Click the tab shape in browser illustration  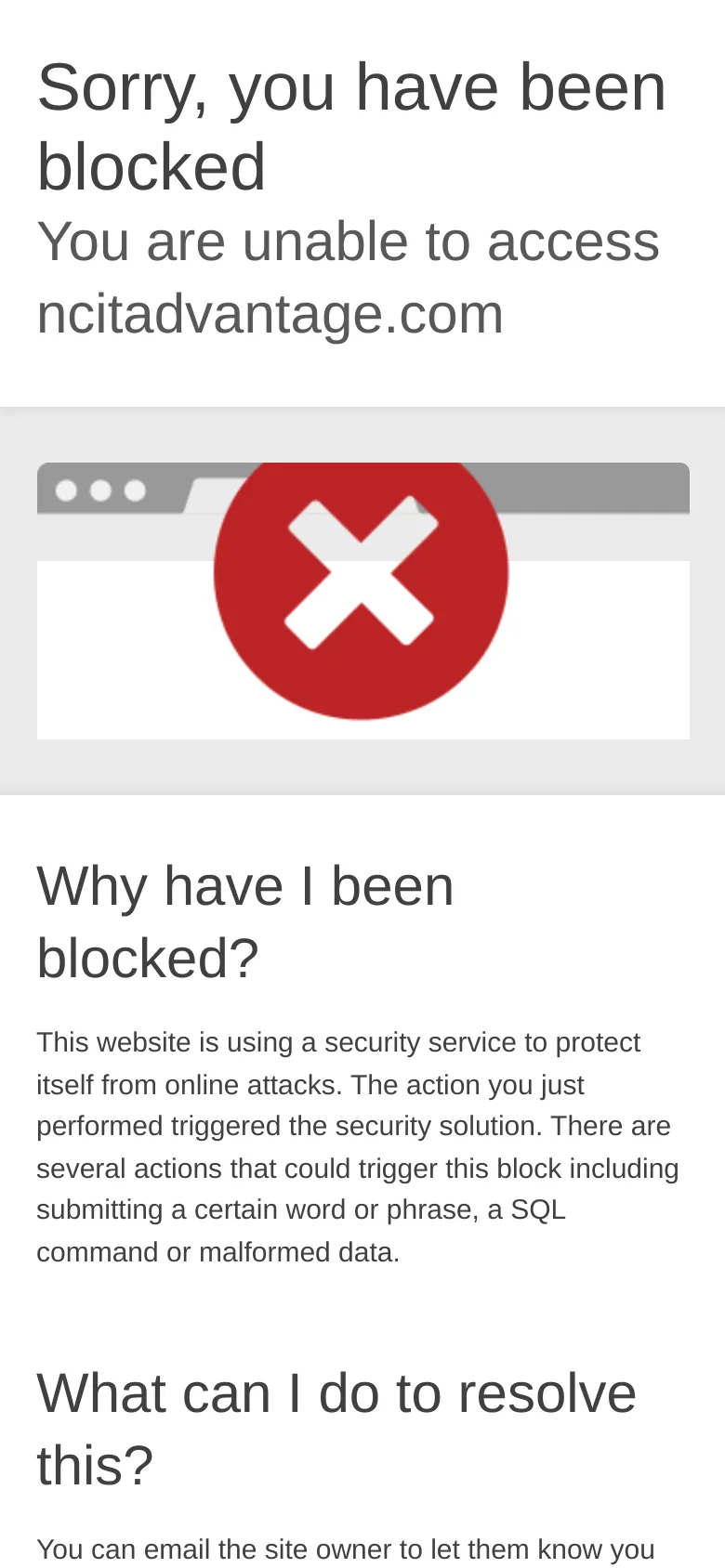(x=204, y=494)
